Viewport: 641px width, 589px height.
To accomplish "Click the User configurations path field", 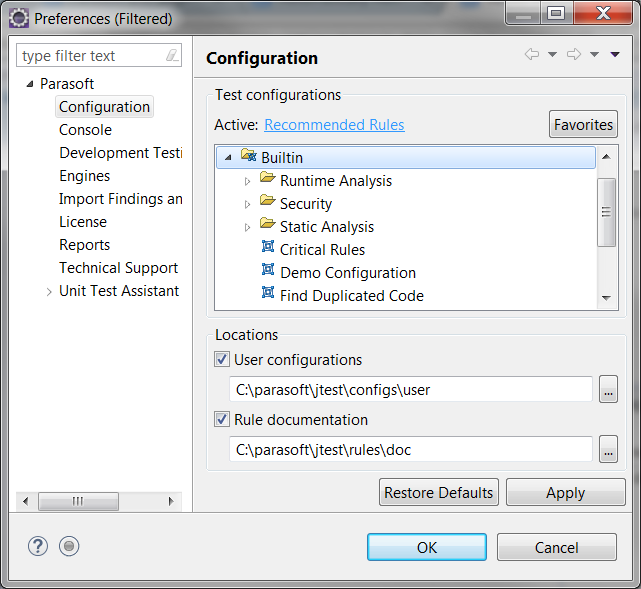I will click(x=411, y=390).
